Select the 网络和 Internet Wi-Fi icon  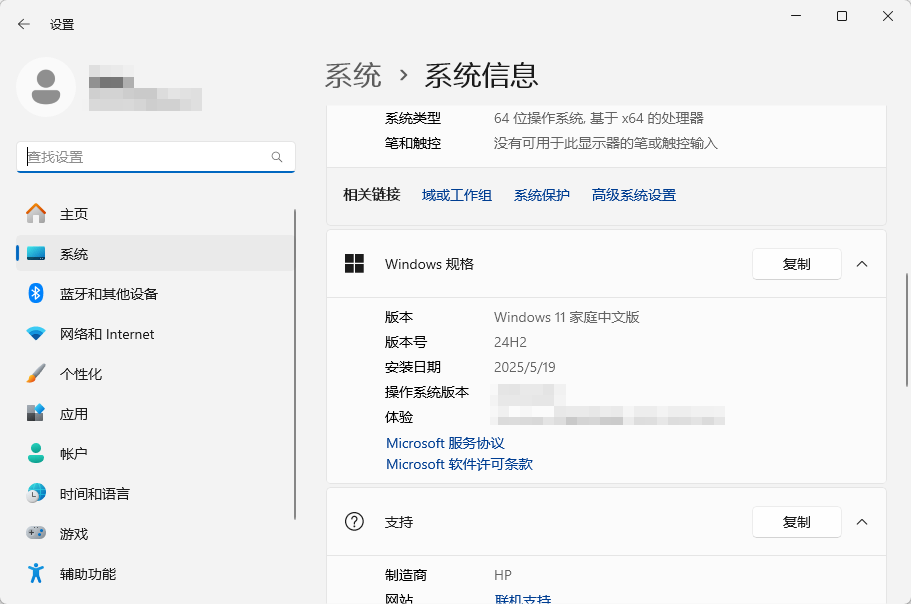[34, 333]
